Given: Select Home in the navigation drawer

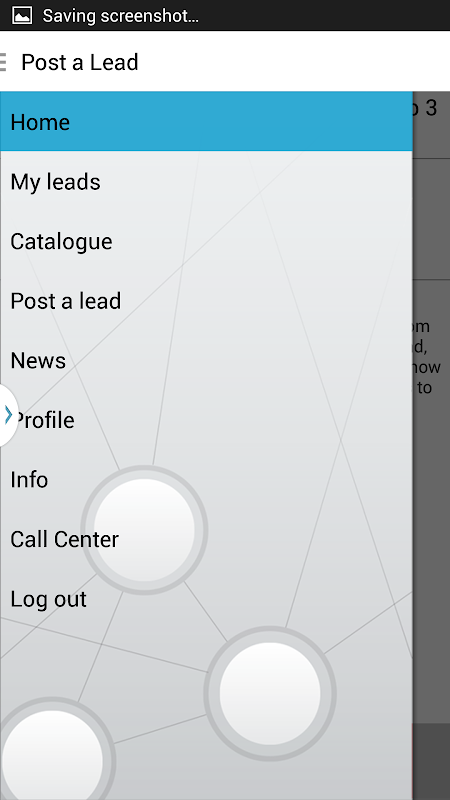Looking at the screenshot, I should tap(206, 121).
